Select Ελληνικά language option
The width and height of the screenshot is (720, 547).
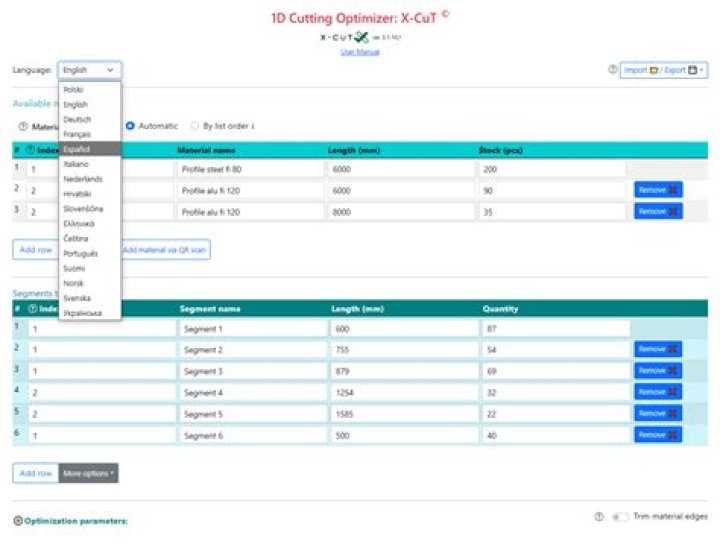point(90,224)
